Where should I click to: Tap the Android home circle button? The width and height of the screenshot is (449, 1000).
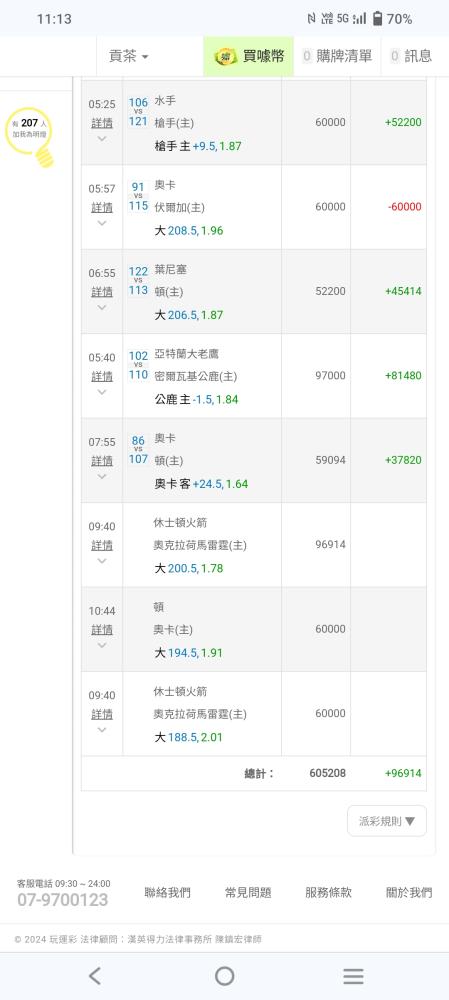[x=224, y=976]
